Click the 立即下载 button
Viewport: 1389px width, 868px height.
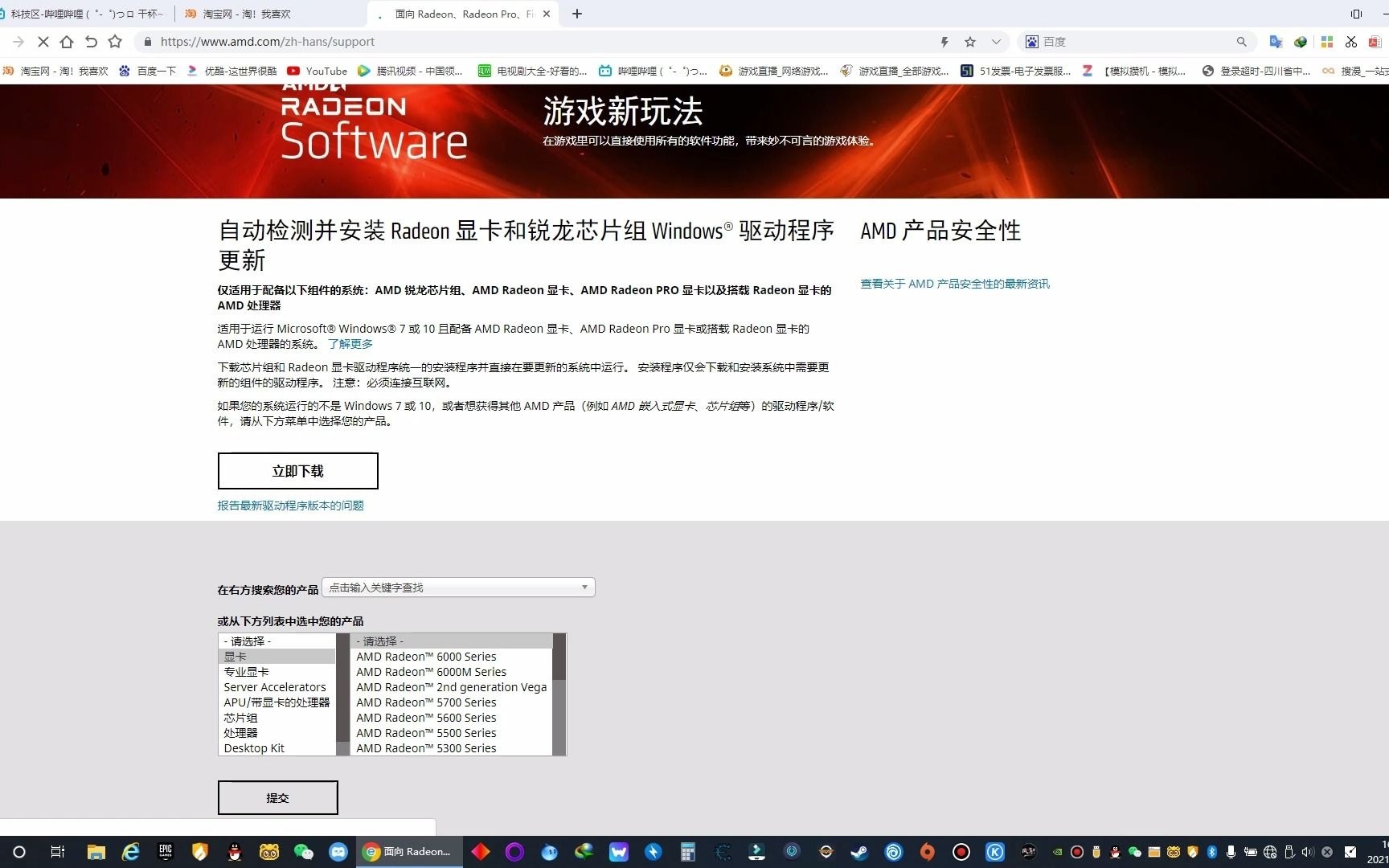298,471
